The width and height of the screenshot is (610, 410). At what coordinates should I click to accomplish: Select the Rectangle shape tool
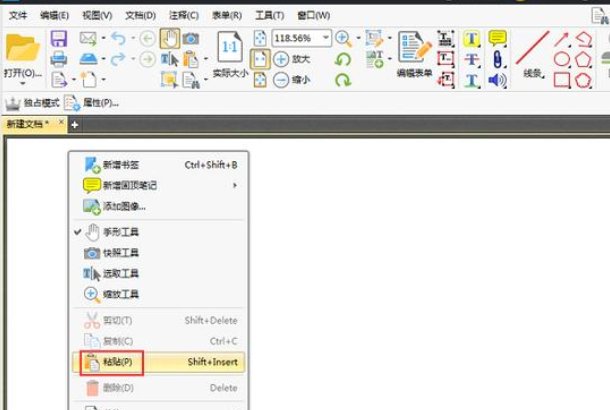562,80
